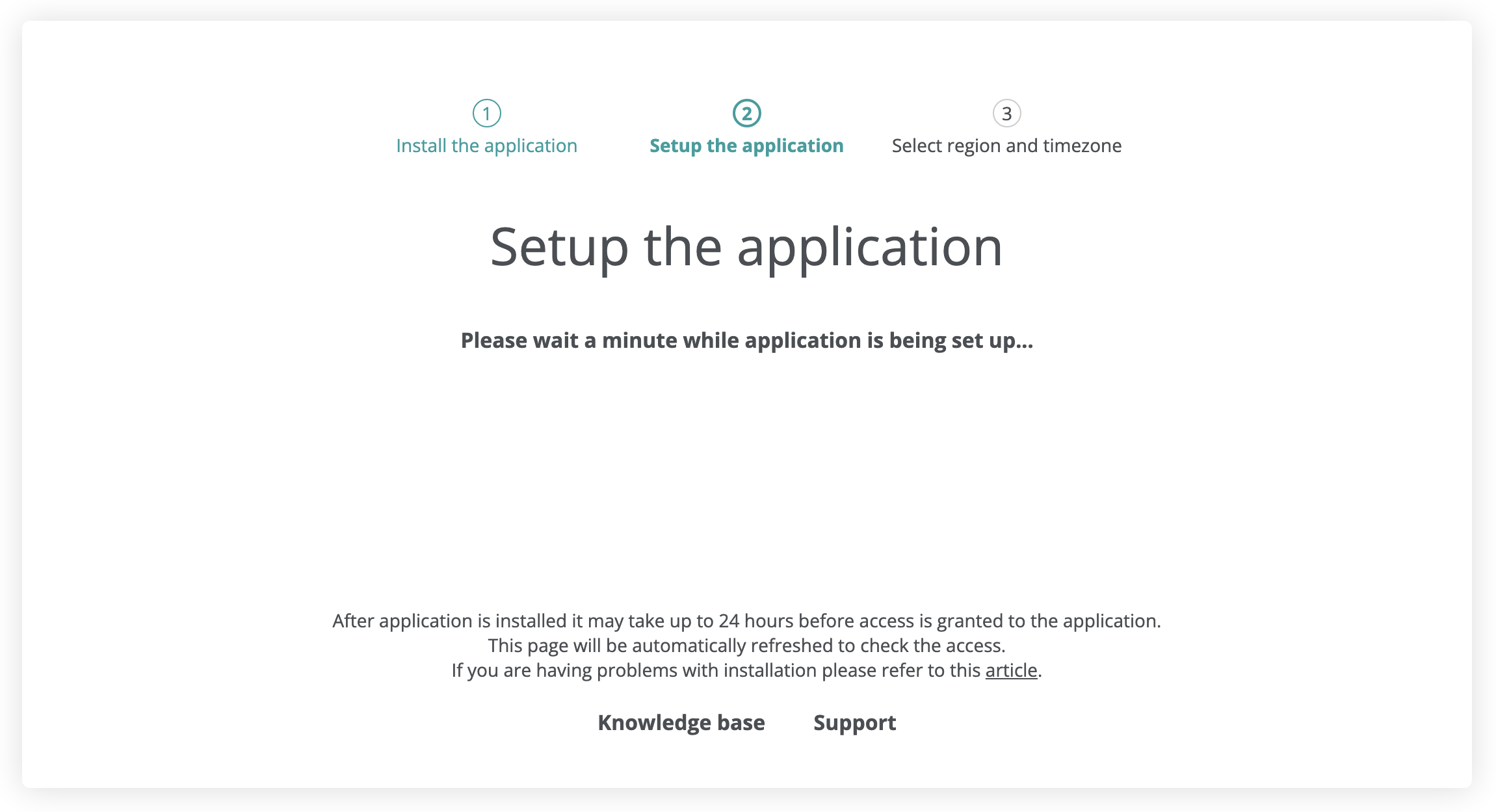
Task: Click the line starting After application is installed
Action: [746, 621]
